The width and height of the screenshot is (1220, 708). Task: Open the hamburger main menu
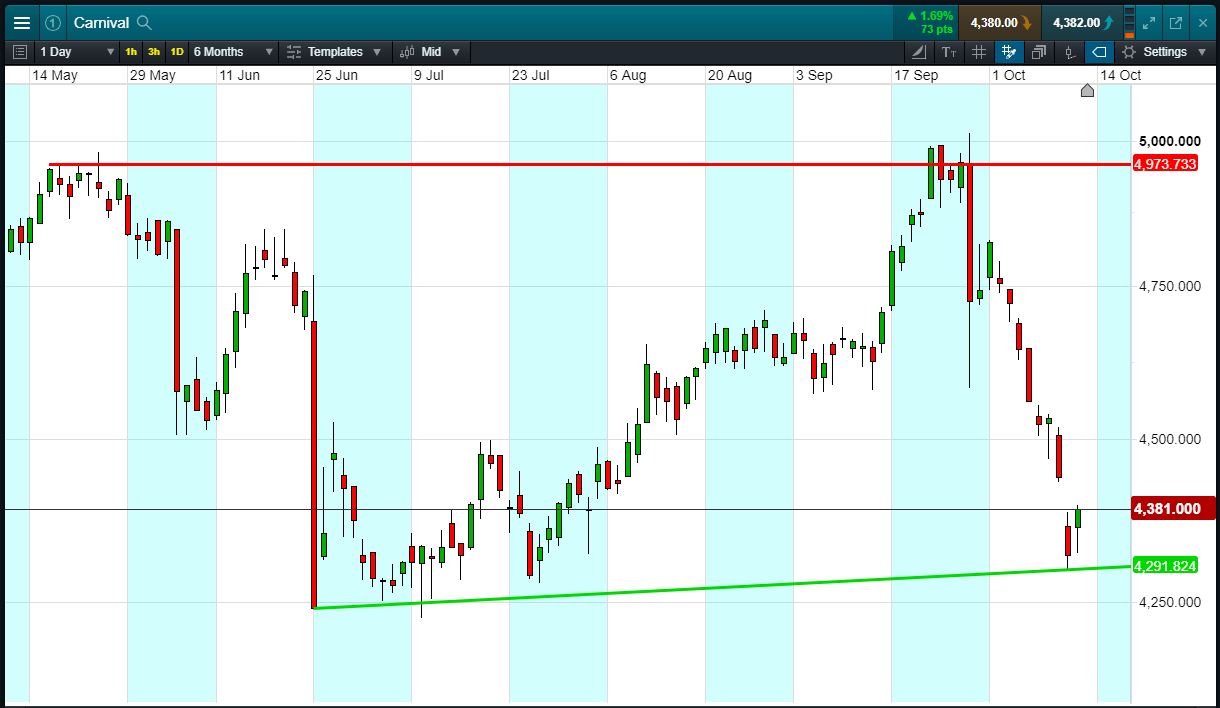tap(22, 22)
